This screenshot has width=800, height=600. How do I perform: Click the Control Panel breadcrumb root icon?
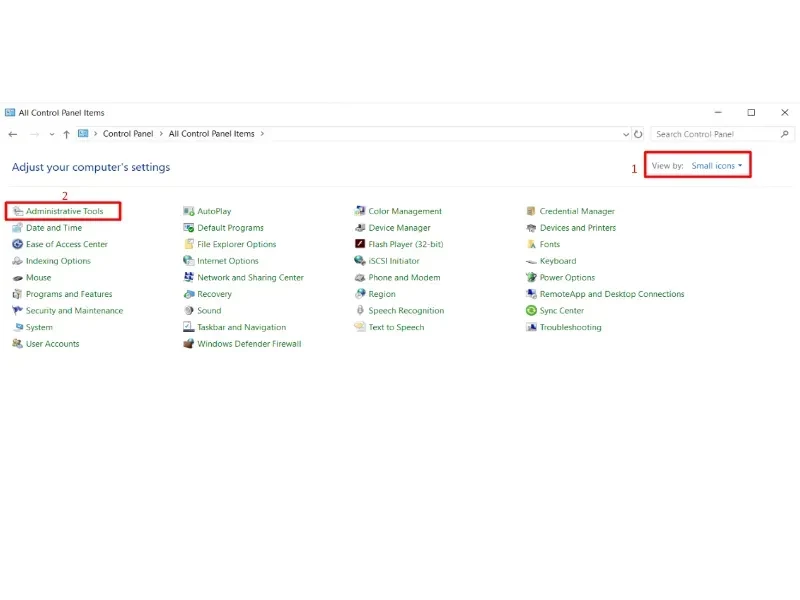tap(83, 134)
